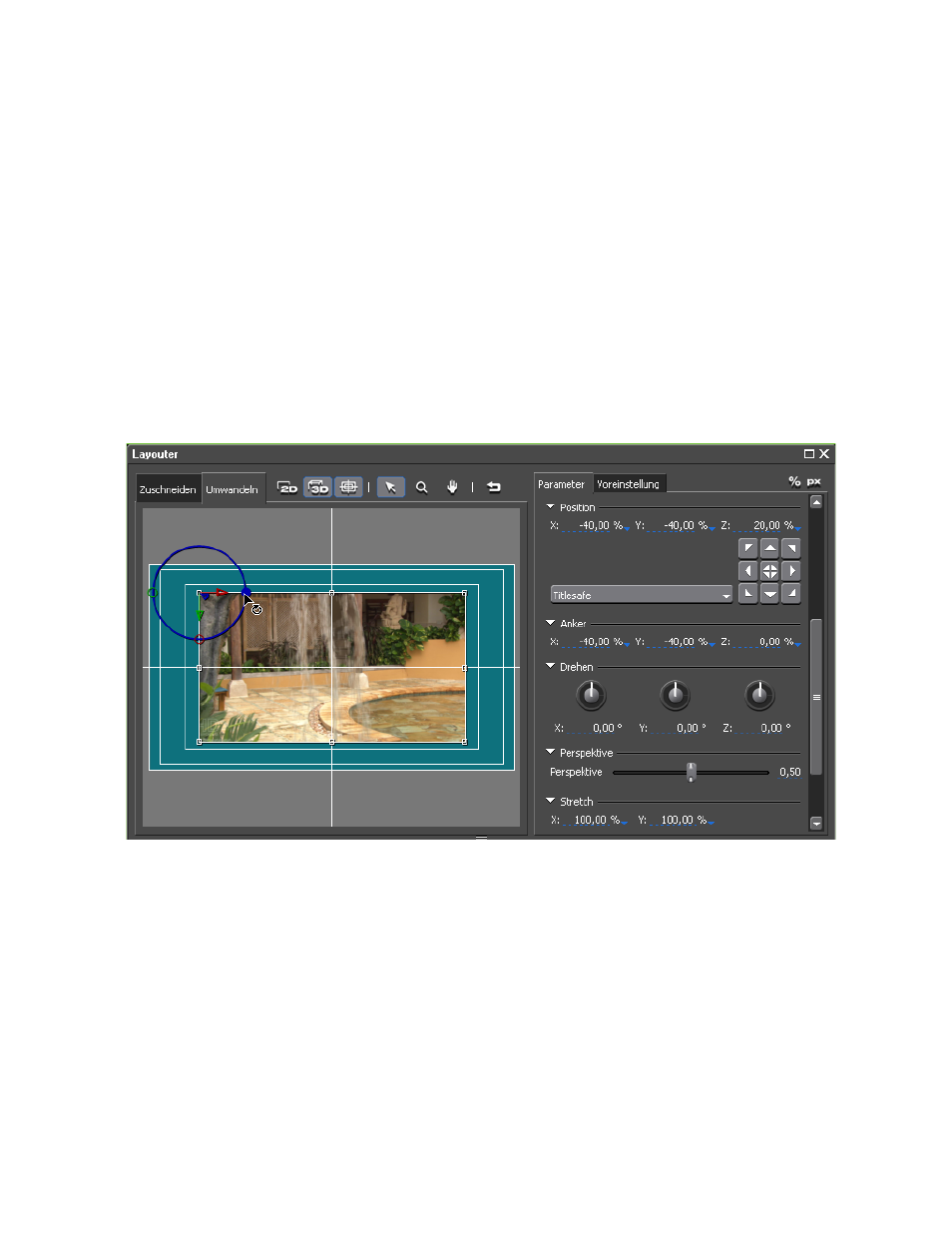Image resolution: width=952 pixels, height=1233 pixels.
Task: Click Stretch X value 100,00
Action: click(592, 820)
